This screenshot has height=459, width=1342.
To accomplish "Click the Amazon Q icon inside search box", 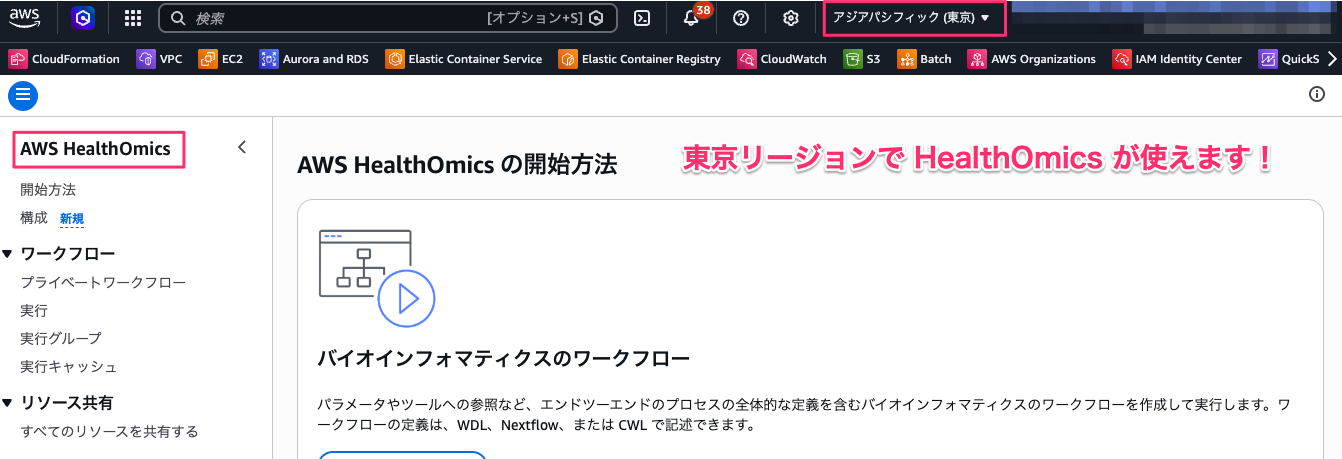I will click(597, 18).
